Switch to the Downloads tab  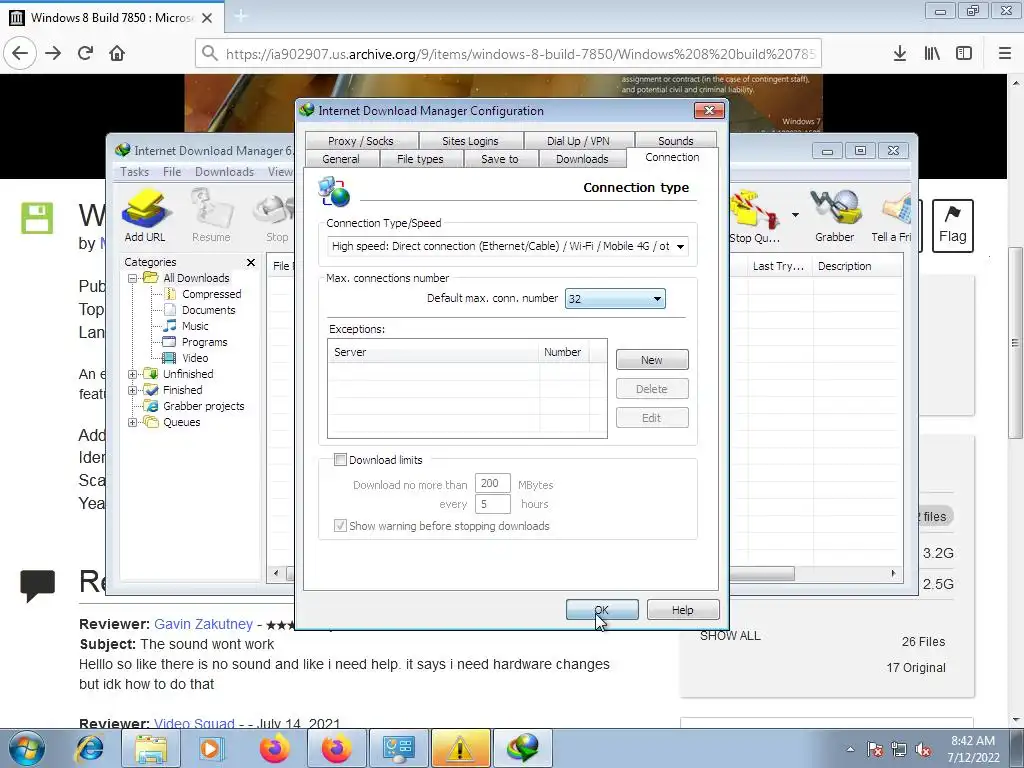(x=582, y=159)
